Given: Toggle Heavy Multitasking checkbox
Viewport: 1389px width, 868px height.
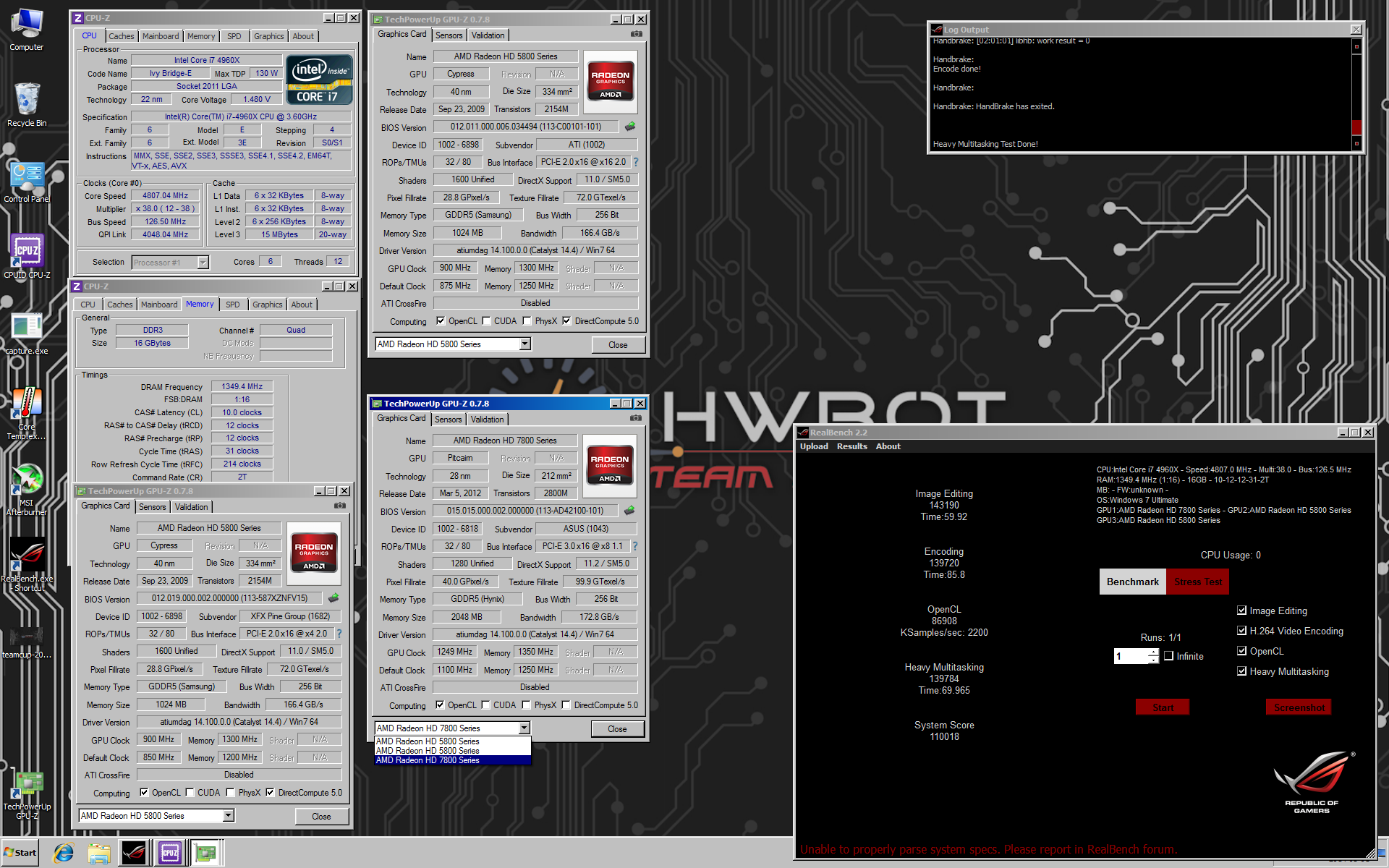Looking at the screenshot, I should click(x=1241, y=671).
